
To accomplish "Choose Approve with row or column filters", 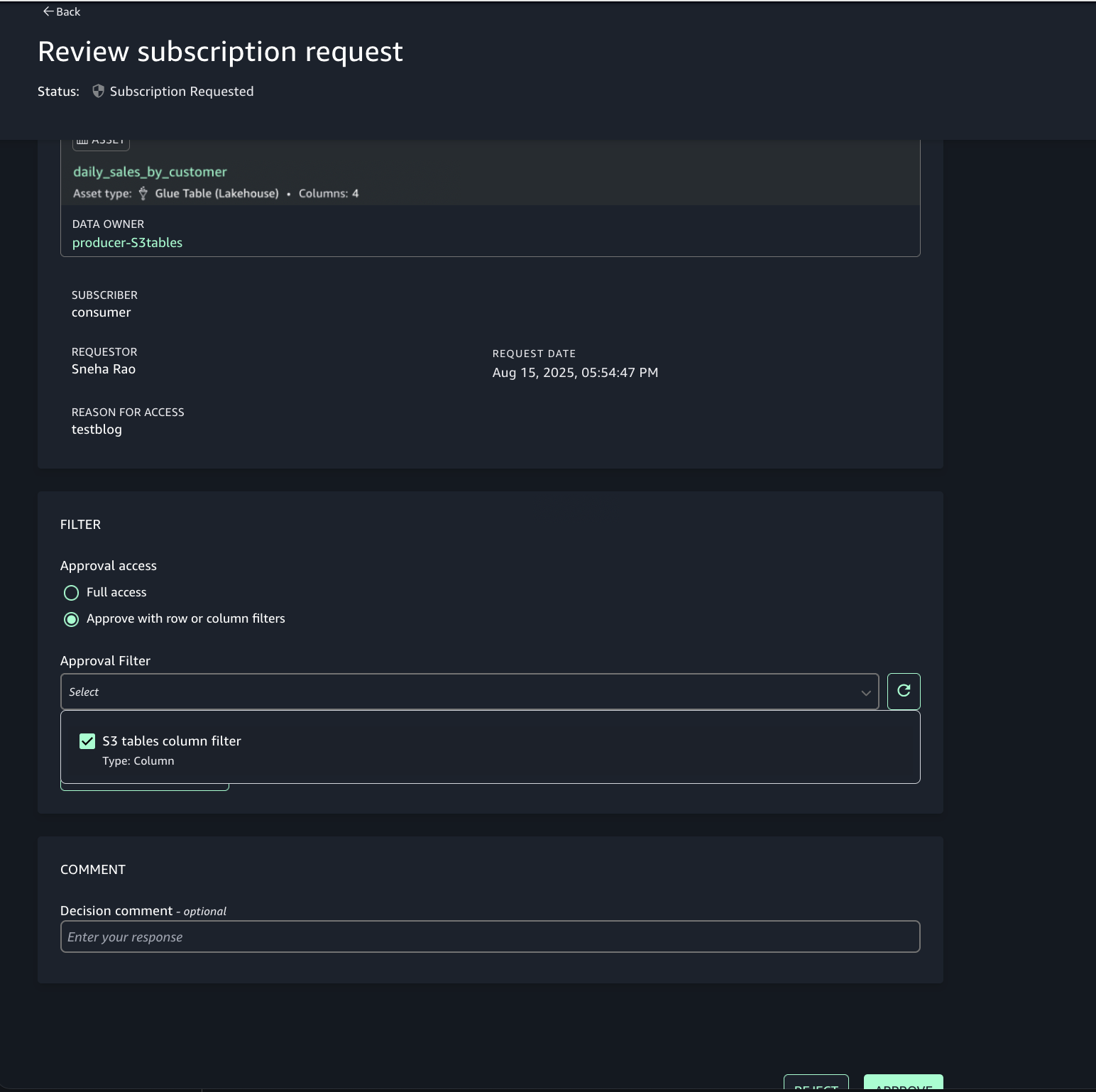I will point(71,619).
